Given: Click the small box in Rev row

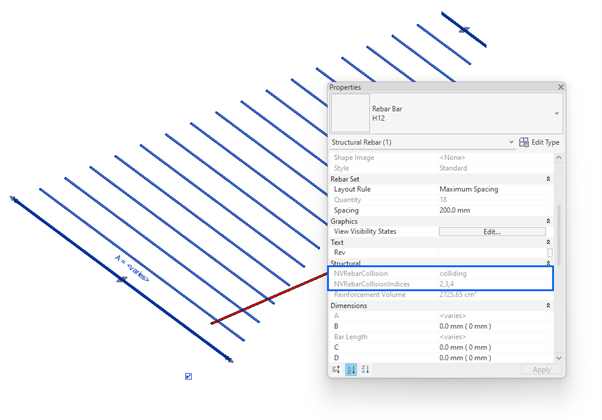Looking at the screenshot, I should [551, 252].
